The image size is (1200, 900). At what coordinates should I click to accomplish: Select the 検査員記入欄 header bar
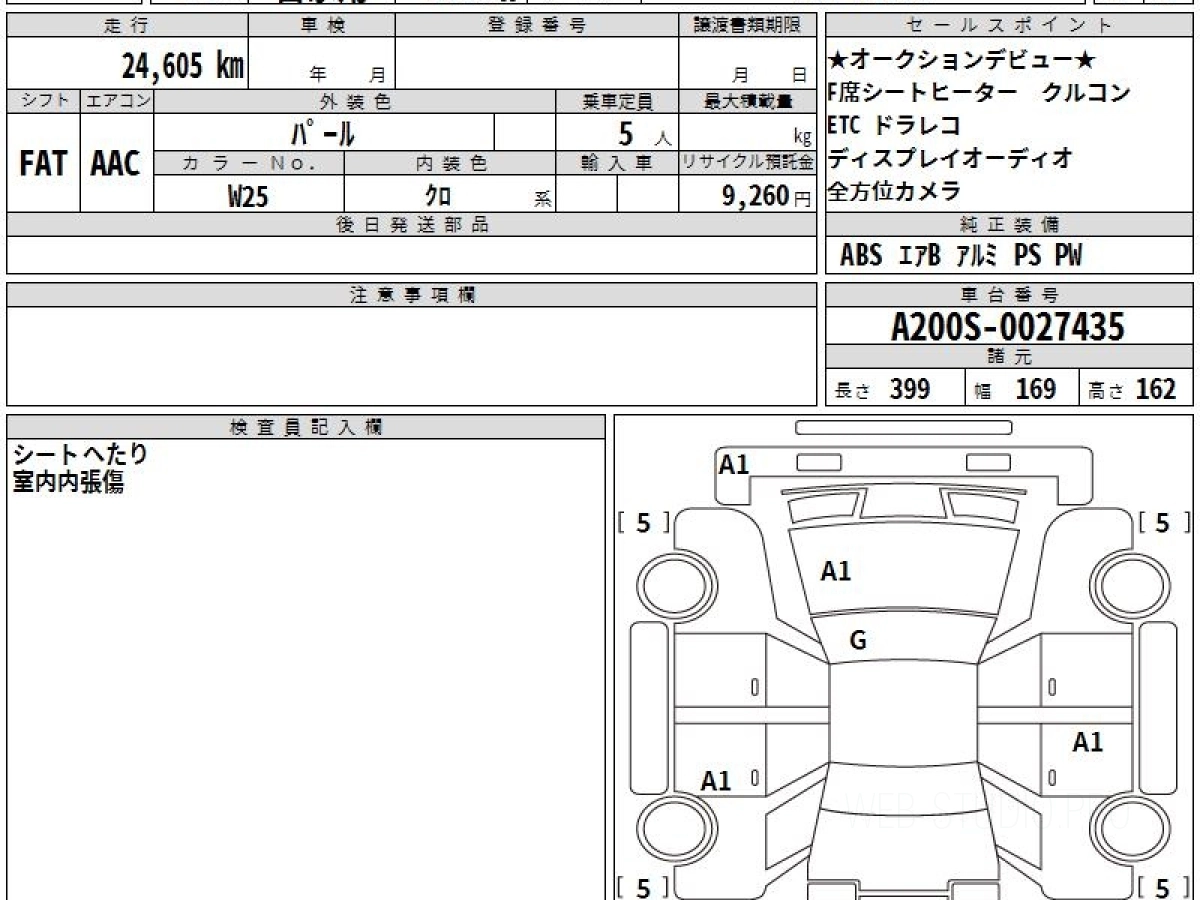tap(306, 427)
